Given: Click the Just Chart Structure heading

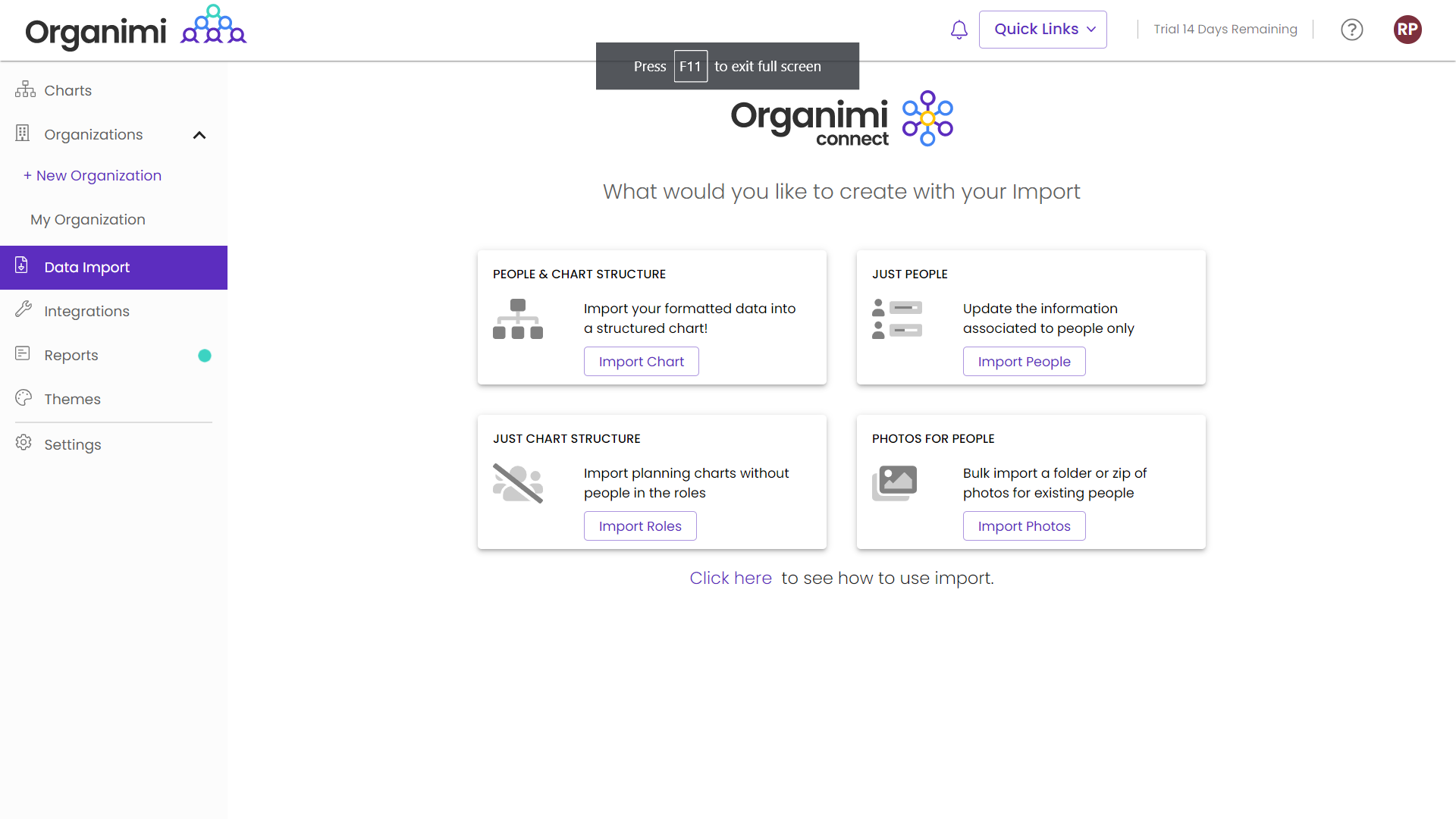Looking at the screenshot, I should click(x=566, y=438).
